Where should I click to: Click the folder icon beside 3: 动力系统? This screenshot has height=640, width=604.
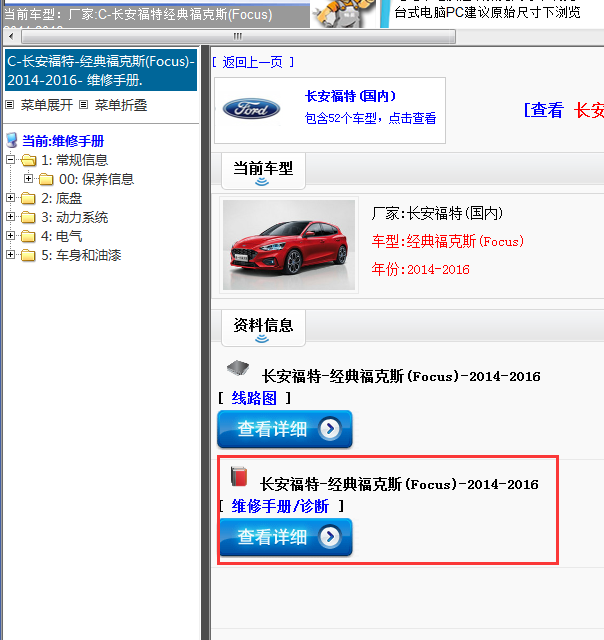click(28, 217)
